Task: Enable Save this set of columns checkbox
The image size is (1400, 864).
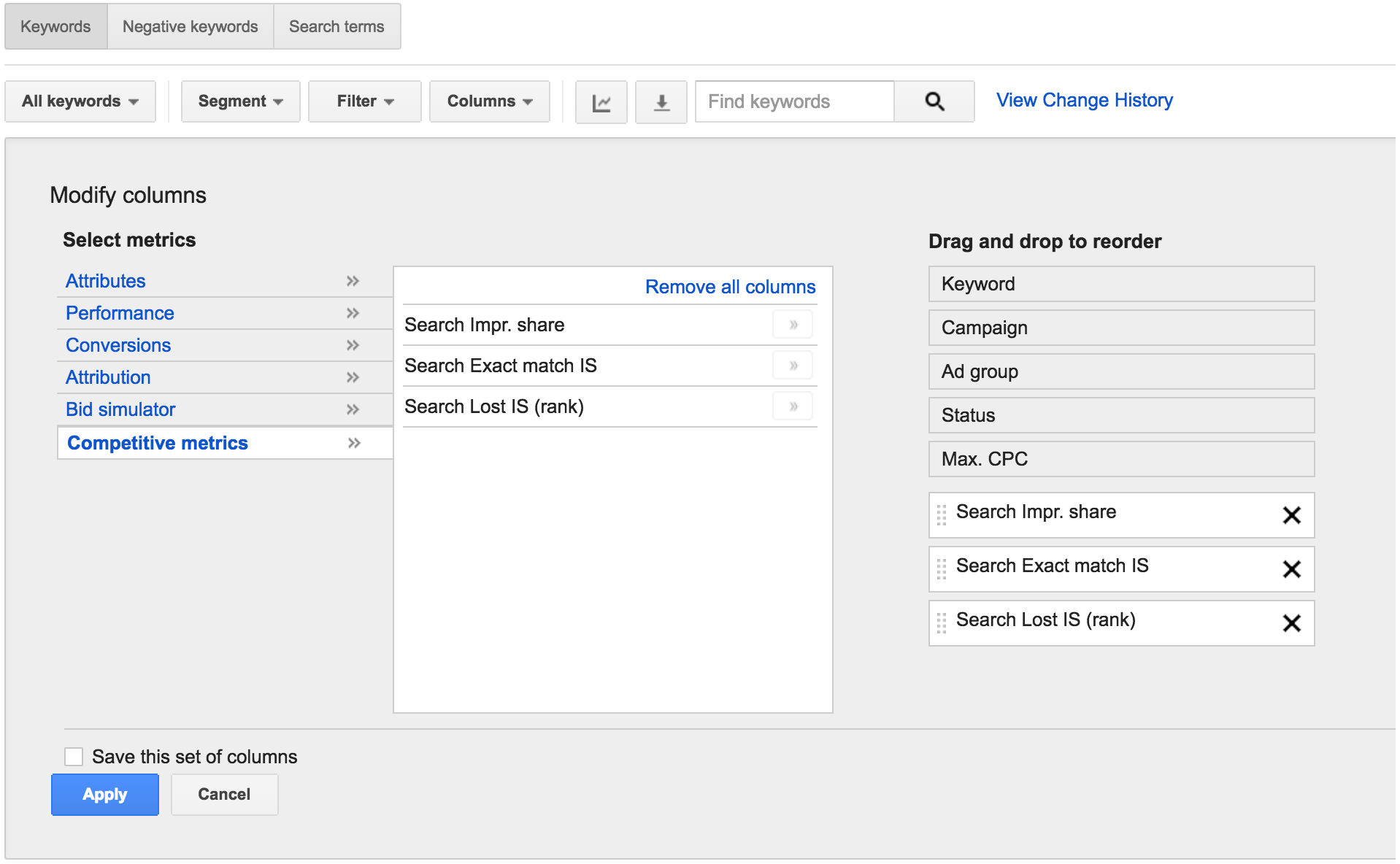Action: [x=74, y=757]
